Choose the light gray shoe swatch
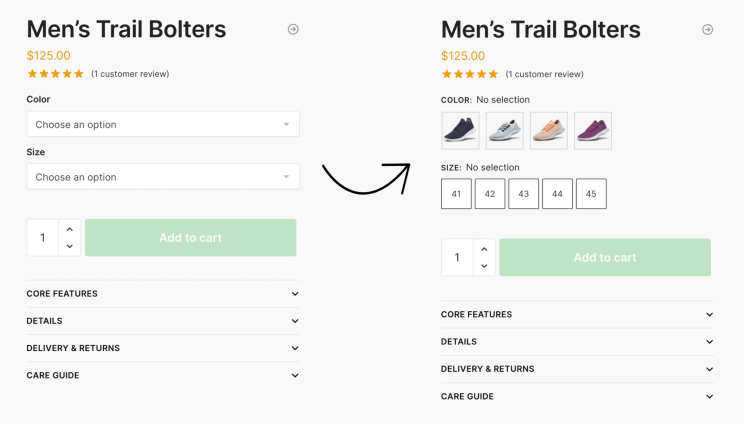The width and height of the screenshot is (744, 424). pyautogui.click(x=504, y=130)
